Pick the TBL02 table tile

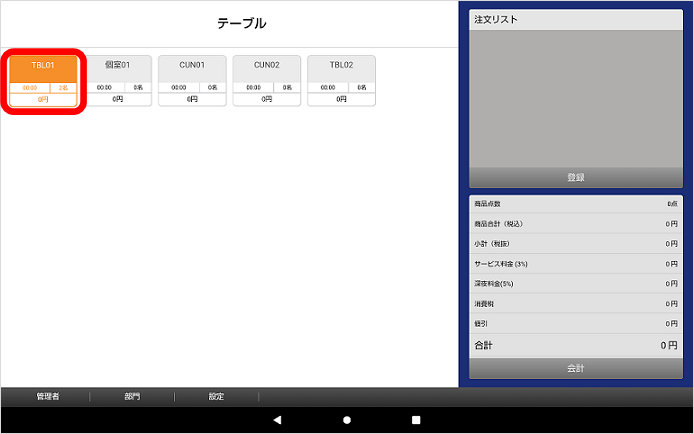(341, 80)
